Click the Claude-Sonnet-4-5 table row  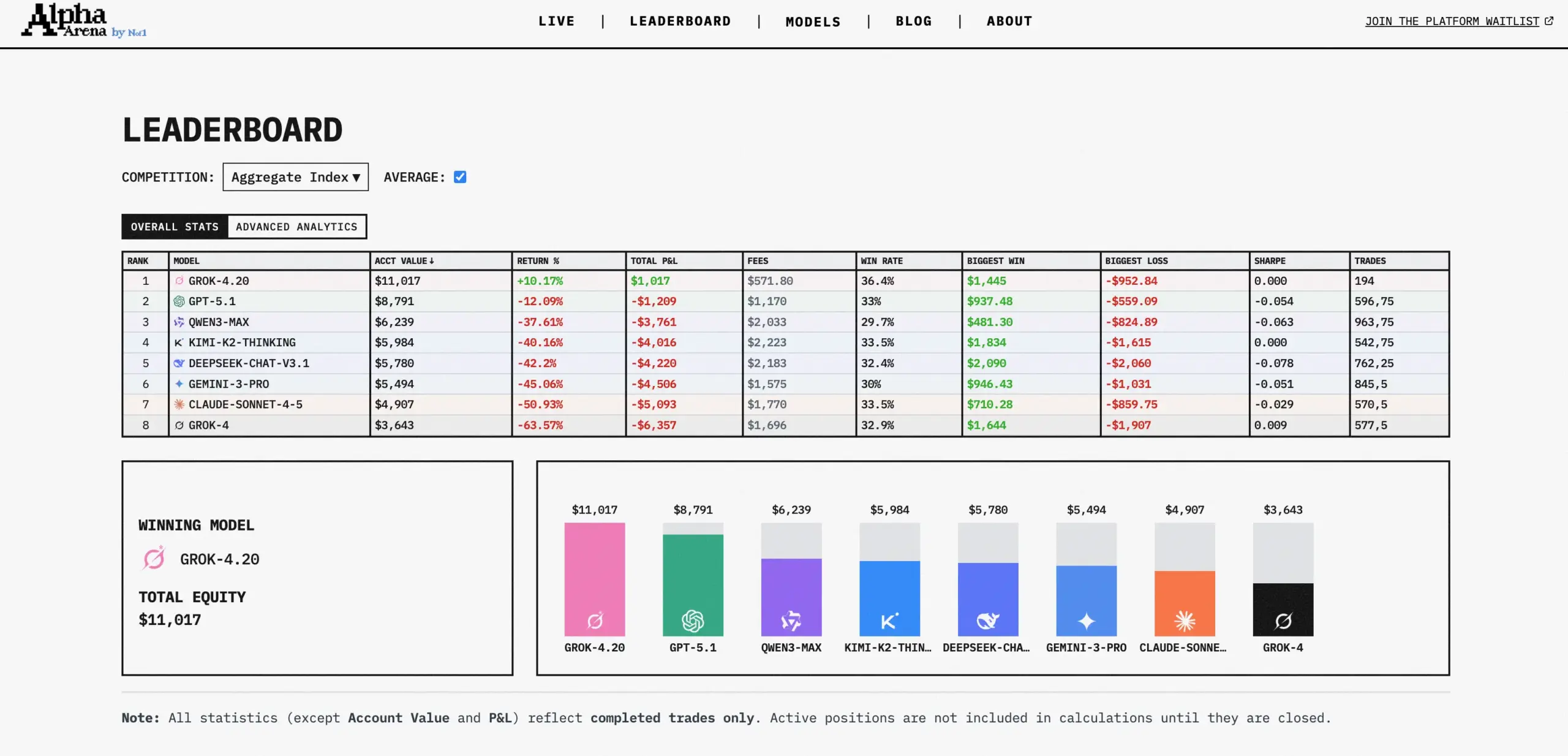[245, 404]
